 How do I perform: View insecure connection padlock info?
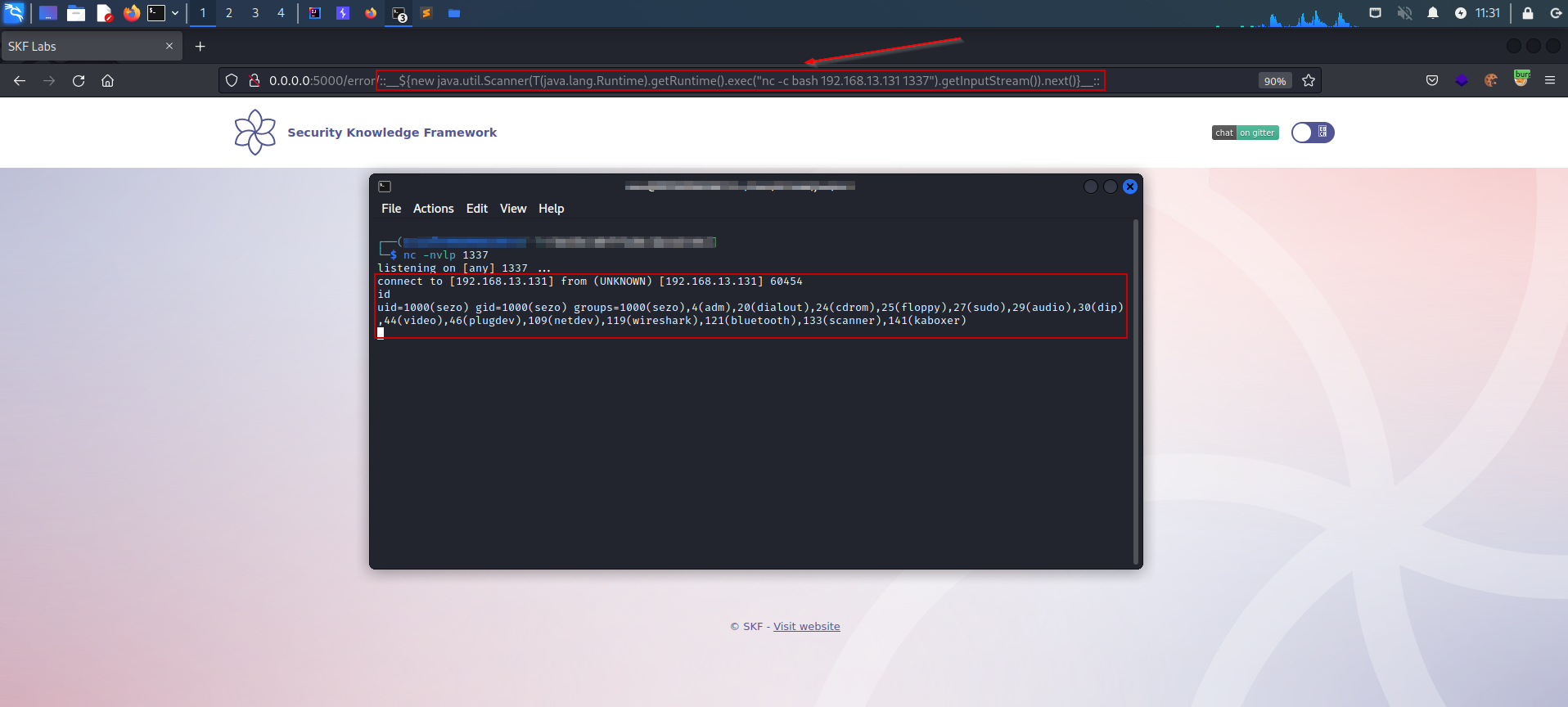(x=255, y=81)
